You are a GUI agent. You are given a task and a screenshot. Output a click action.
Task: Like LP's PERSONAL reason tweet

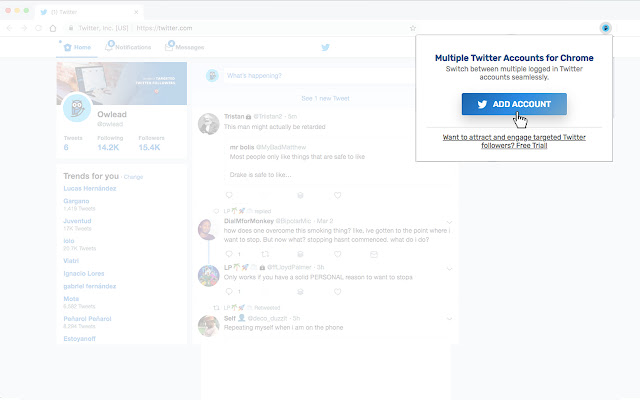338,291
